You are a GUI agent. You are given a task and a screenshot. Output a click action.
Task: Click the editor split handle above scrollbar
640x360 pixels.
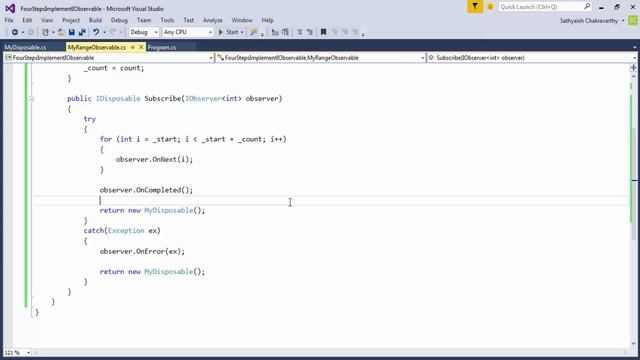[x=634, y=68]
